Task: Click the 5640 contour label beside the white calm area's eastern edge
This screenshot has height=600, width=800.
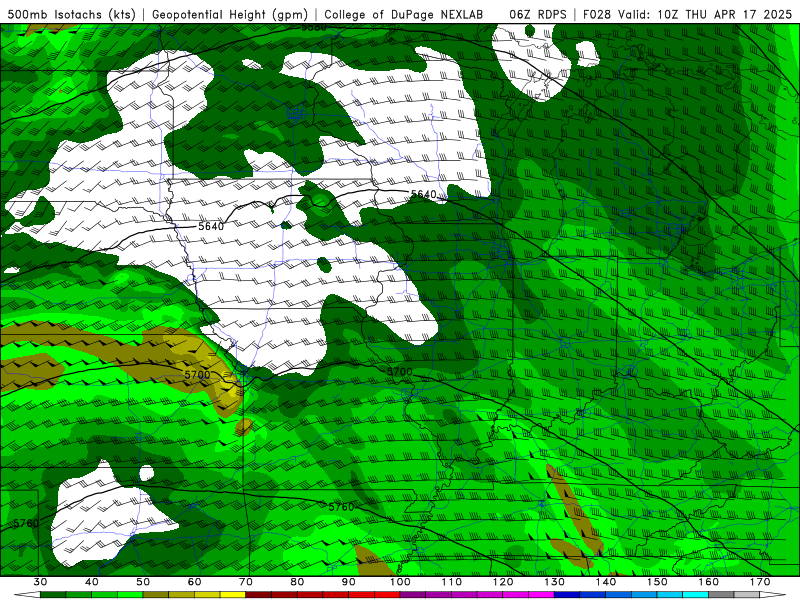Action: (x=423, y=194)
